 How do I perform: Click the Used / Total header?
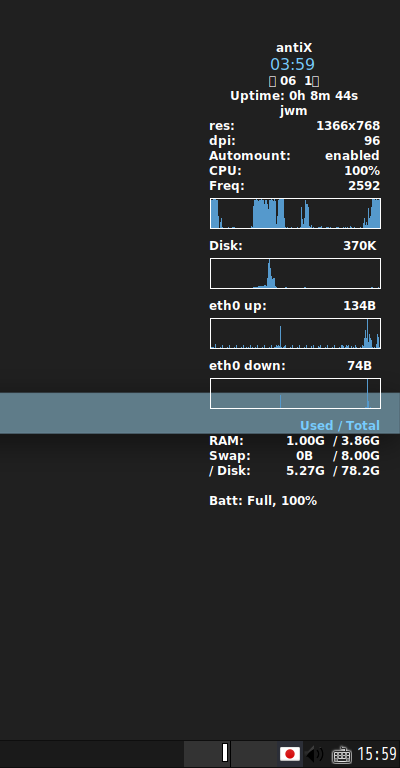coord(340,426)
